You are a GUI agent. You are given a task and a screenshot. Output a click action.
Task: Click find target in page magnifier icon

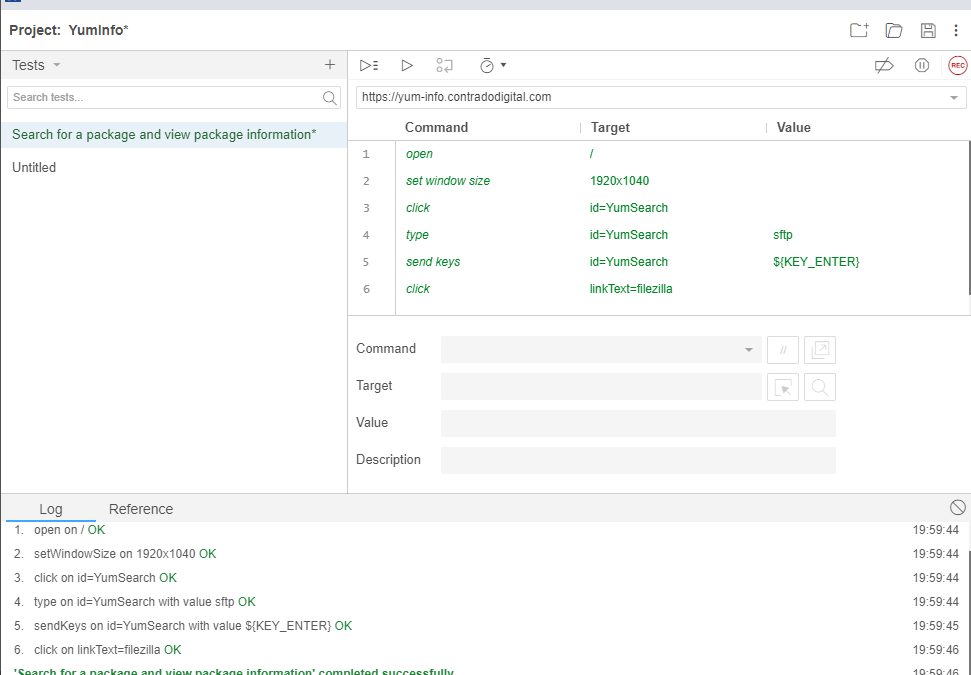pos(820,387)
